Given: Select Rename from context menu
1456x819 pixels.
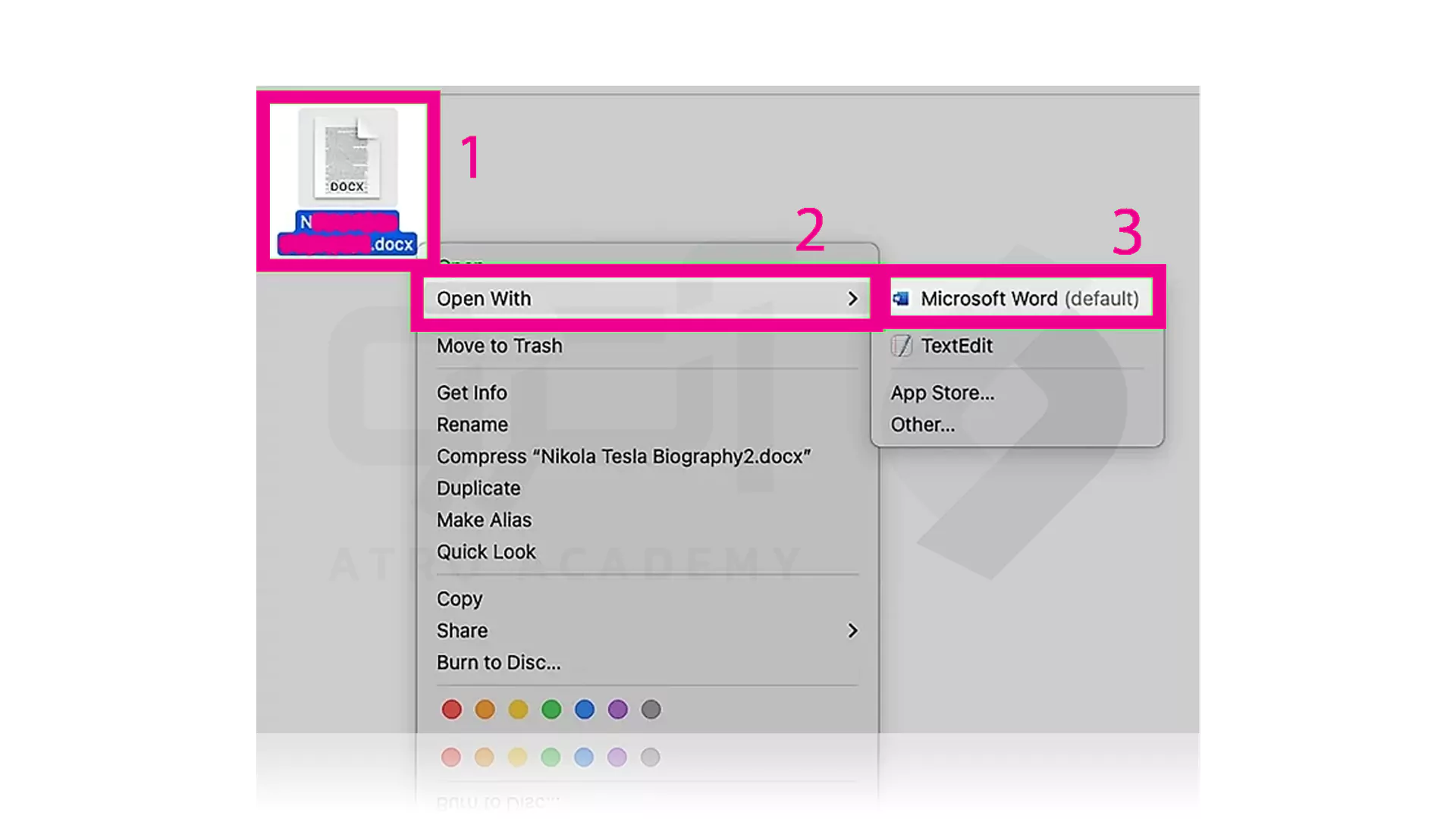Looking at the screenshot, I should point(472,425).
